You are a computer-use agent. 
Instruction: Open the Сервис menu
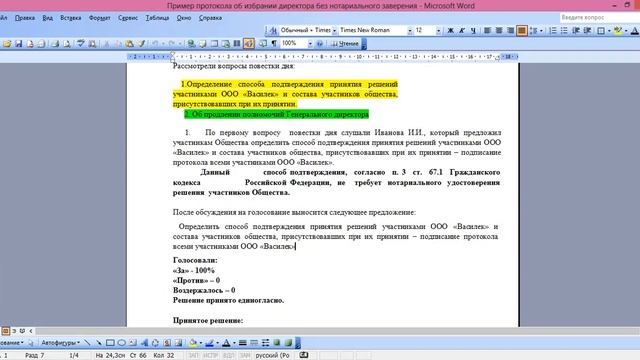tap(128, 18)
